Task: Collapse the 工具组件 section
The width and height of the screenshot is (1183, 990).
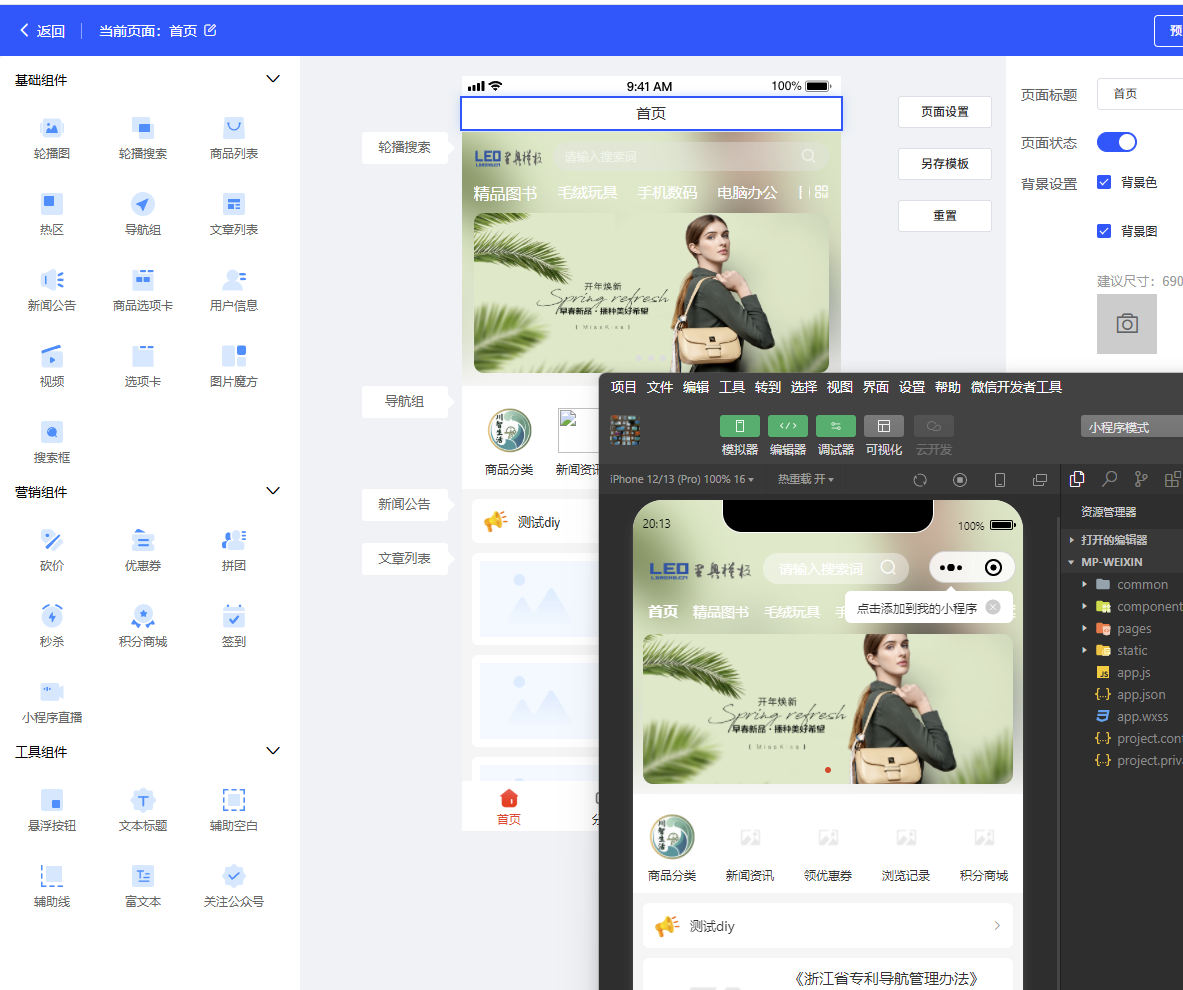Action: coord(273,752)
